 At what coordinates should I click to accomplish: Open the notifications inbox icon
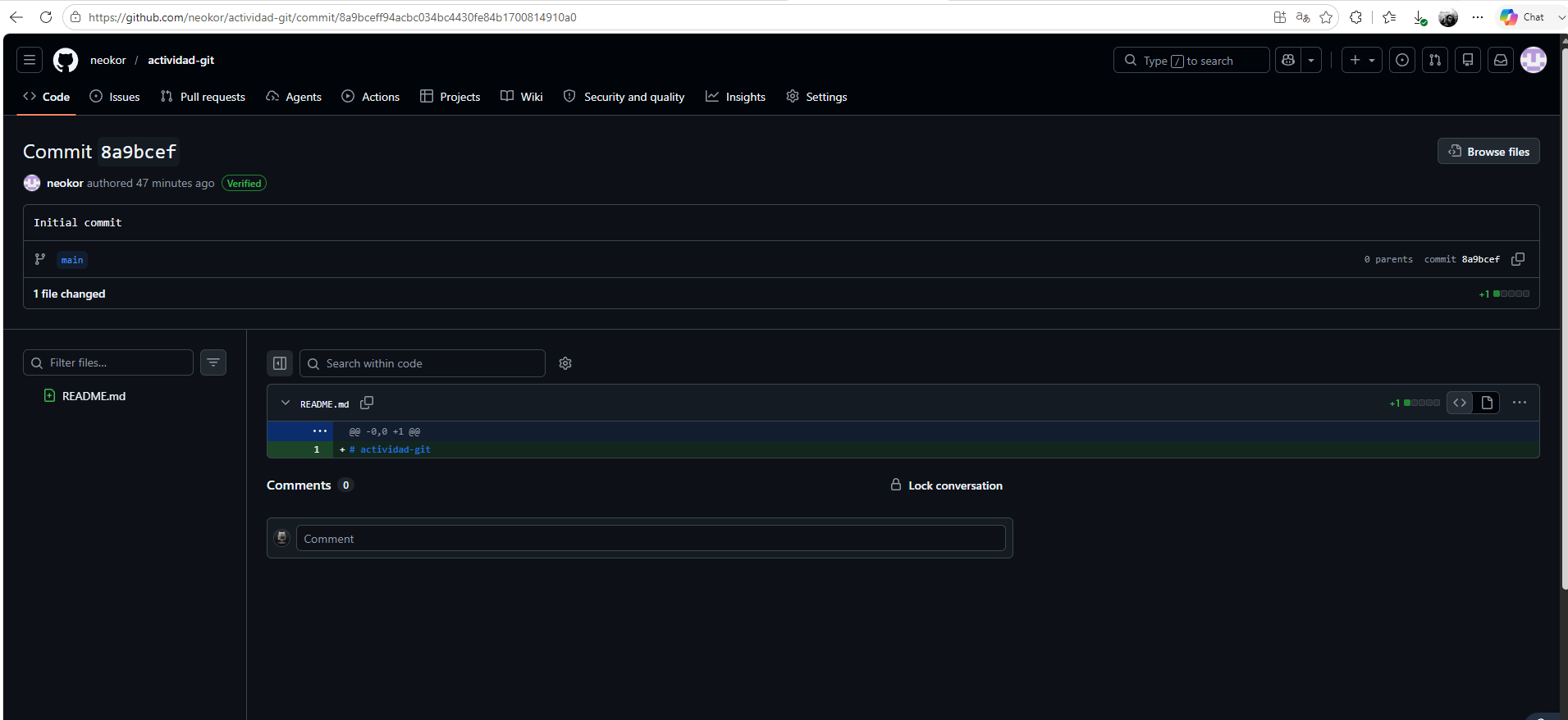1501,60
